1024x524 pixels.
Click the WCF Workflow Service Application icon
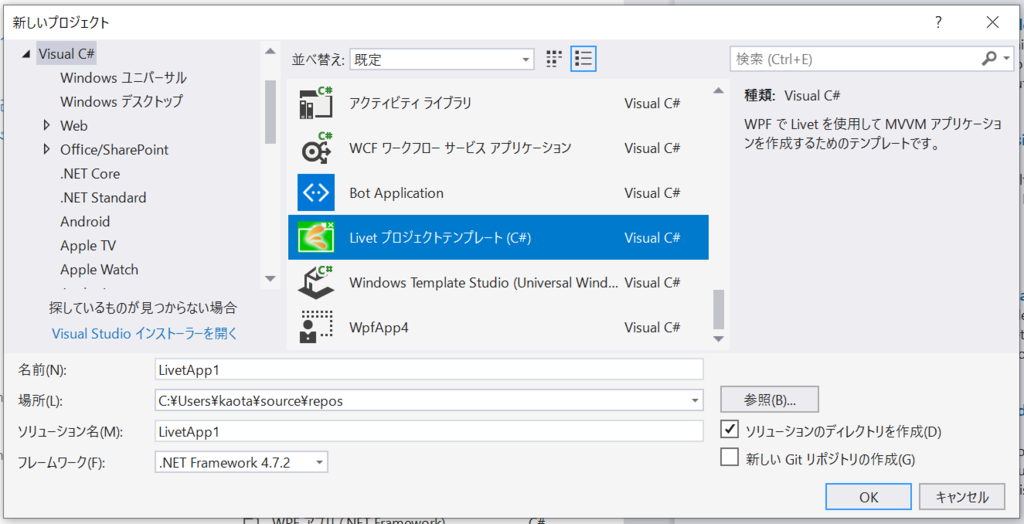[x=316, y=148]
